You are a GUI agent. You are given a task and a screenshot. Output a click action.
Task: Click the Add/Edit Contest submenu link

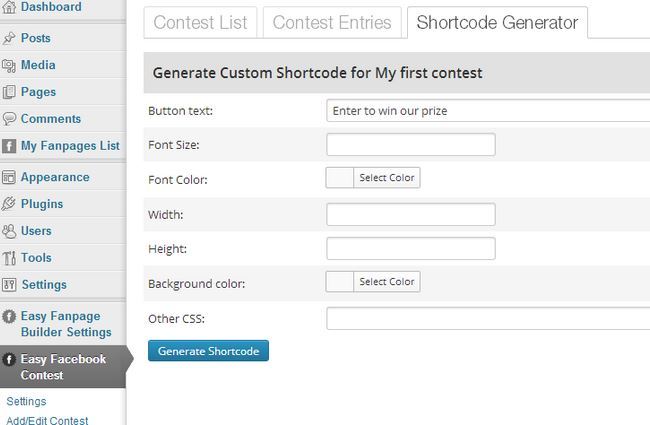pos(47,420)
